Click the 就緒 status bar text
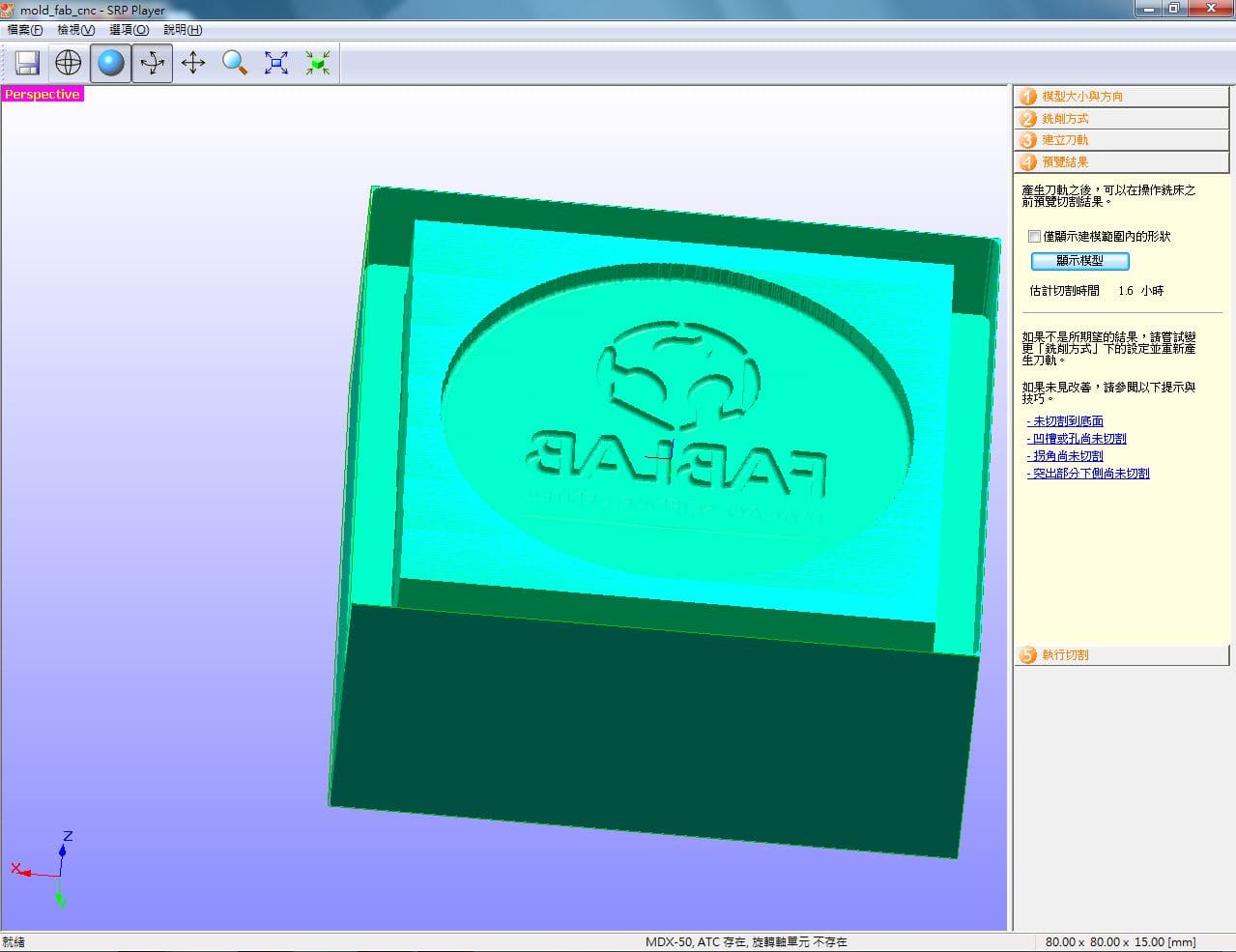This screenshot has width=1236, height=952. pos(14,942)
